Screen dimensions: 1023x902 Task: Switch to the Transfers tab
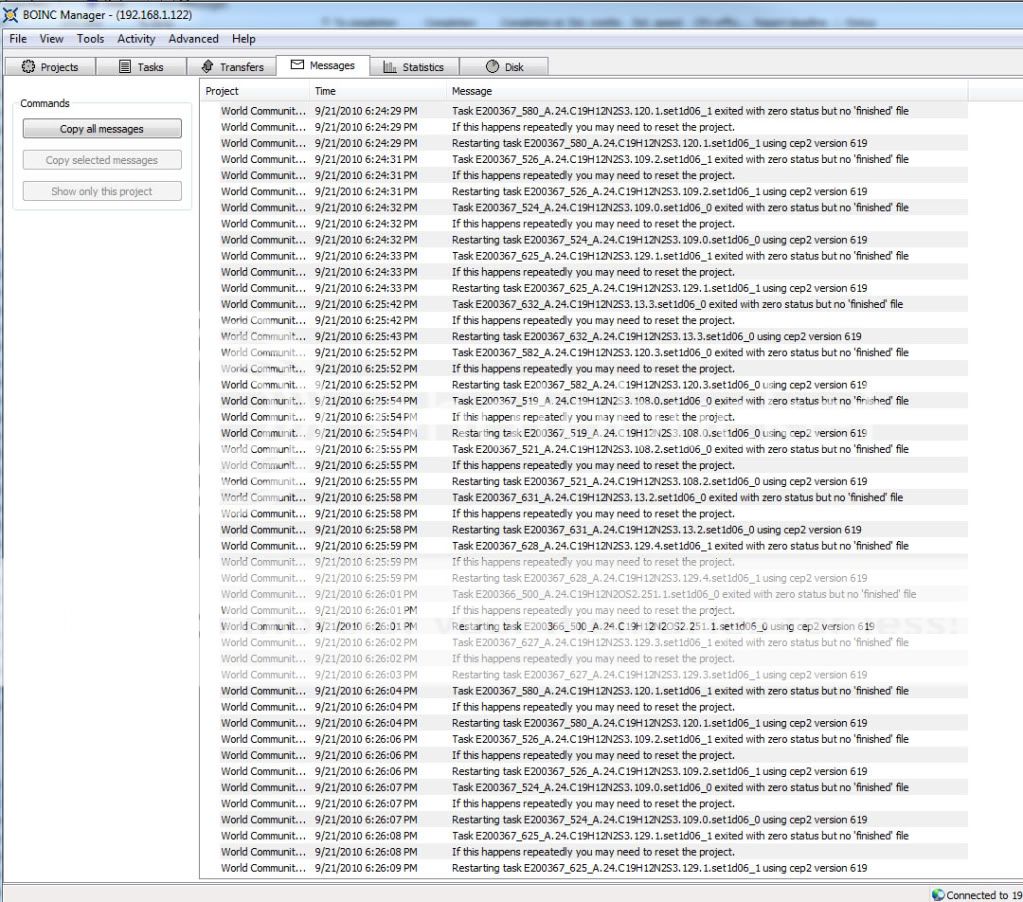[232, 67]
